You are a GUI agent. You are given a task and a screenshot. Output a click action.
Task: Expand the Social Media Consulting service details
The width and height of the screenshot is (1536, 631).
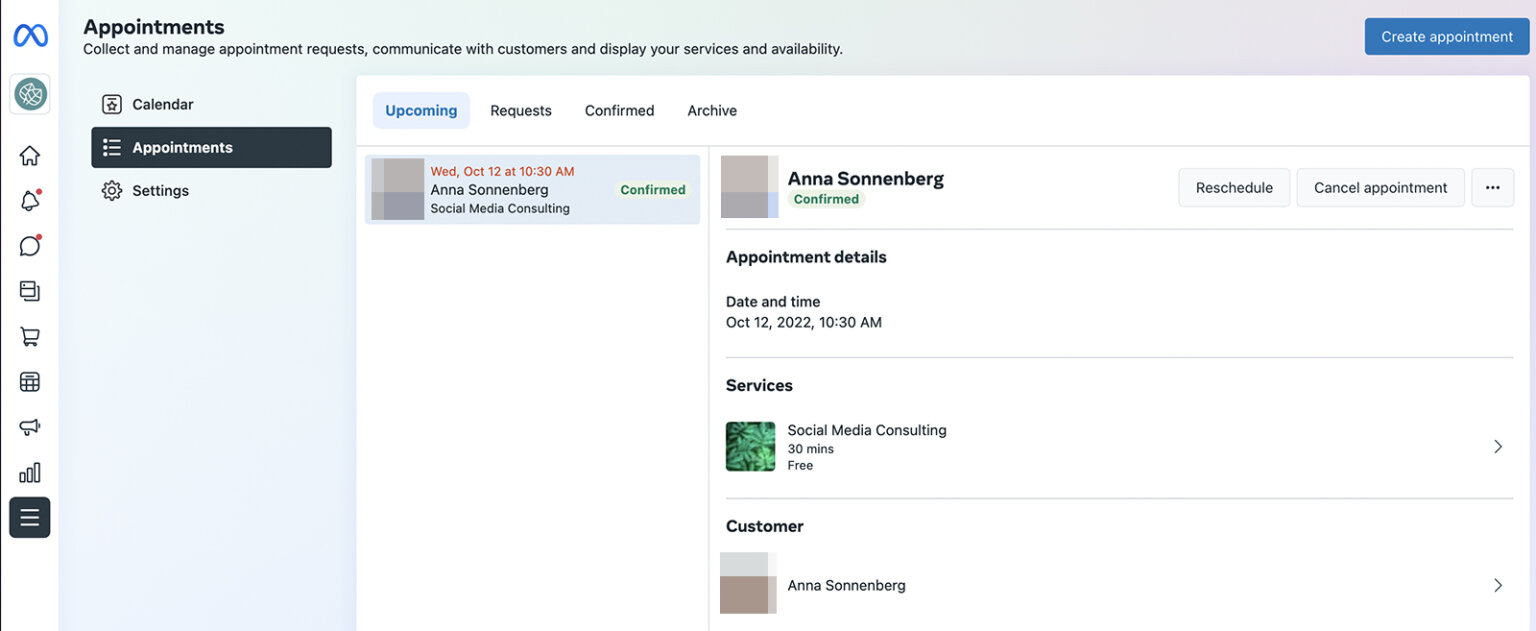(1497, 446)
